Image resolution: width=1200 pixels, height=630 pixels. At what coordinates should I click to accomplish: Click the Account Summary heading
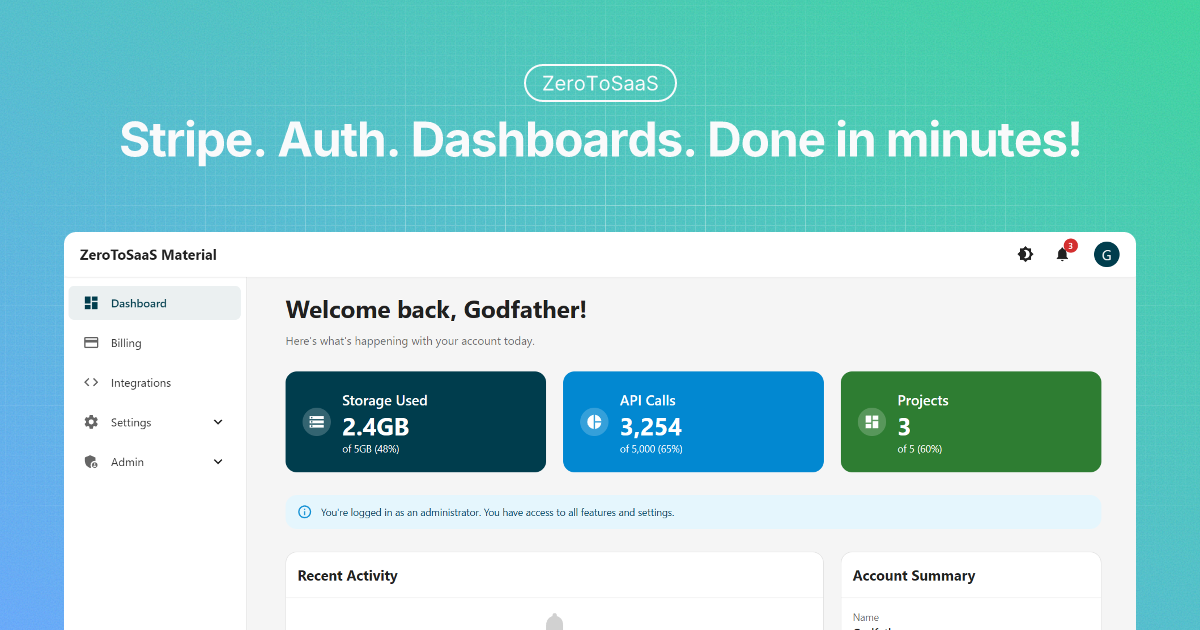tap(914, 576)
